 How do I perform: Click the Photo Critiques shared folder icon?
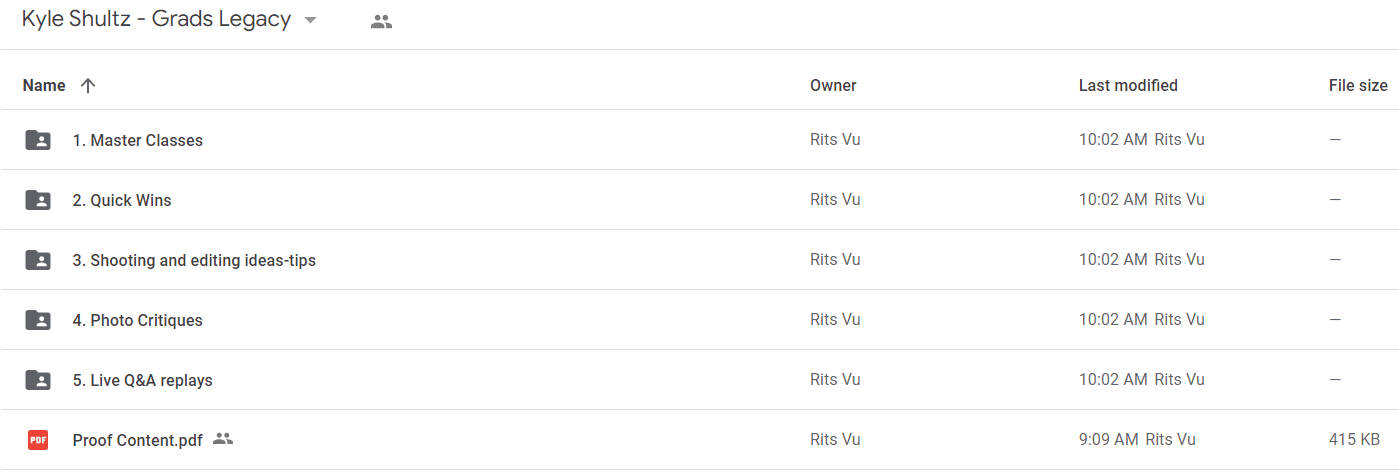tap(38, 320)
